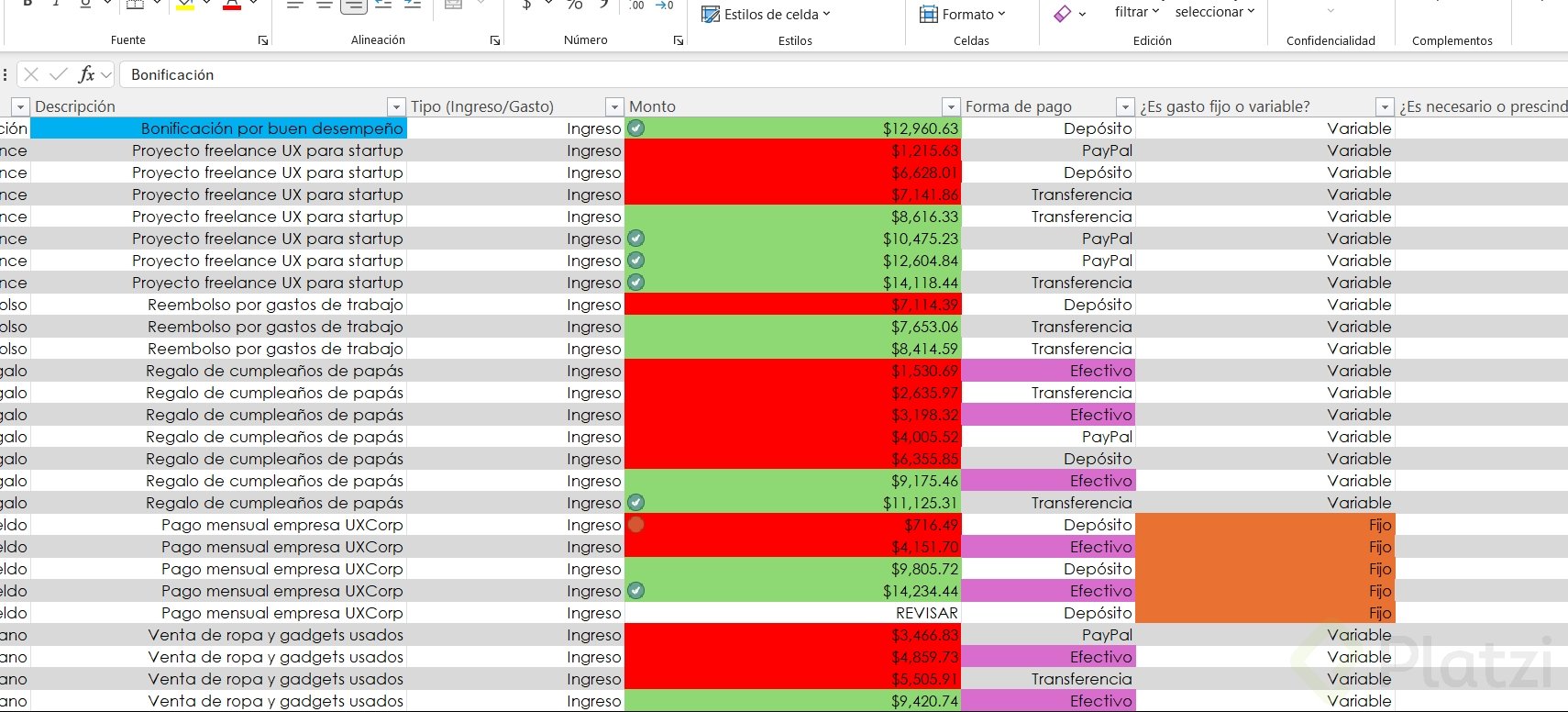This screenshot has width=1568, height=712.
Task: Click the formula bar containing Bonificación
Action: pyautogui.click(x=844, y=74)
